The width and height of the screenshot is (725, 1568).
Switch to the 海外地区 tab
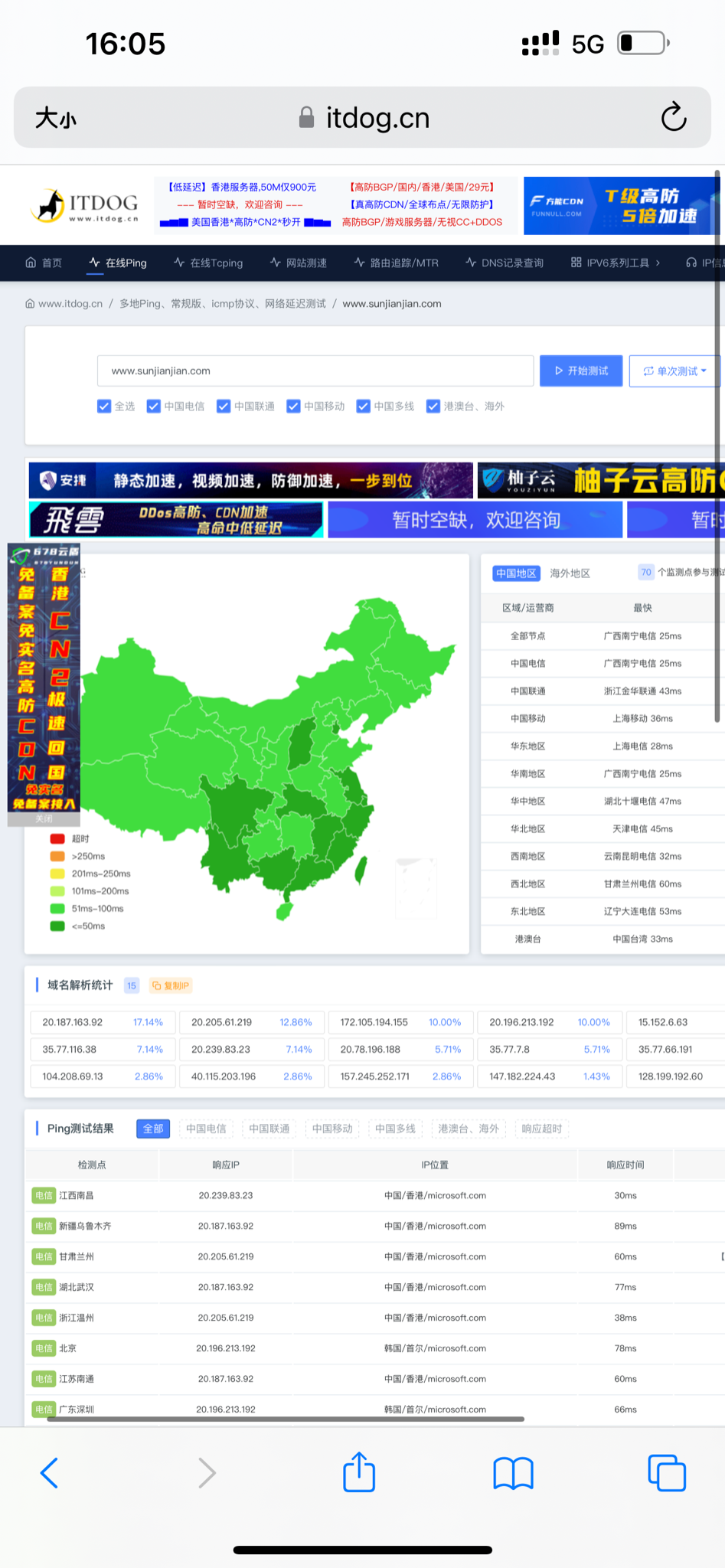point(570,573)
